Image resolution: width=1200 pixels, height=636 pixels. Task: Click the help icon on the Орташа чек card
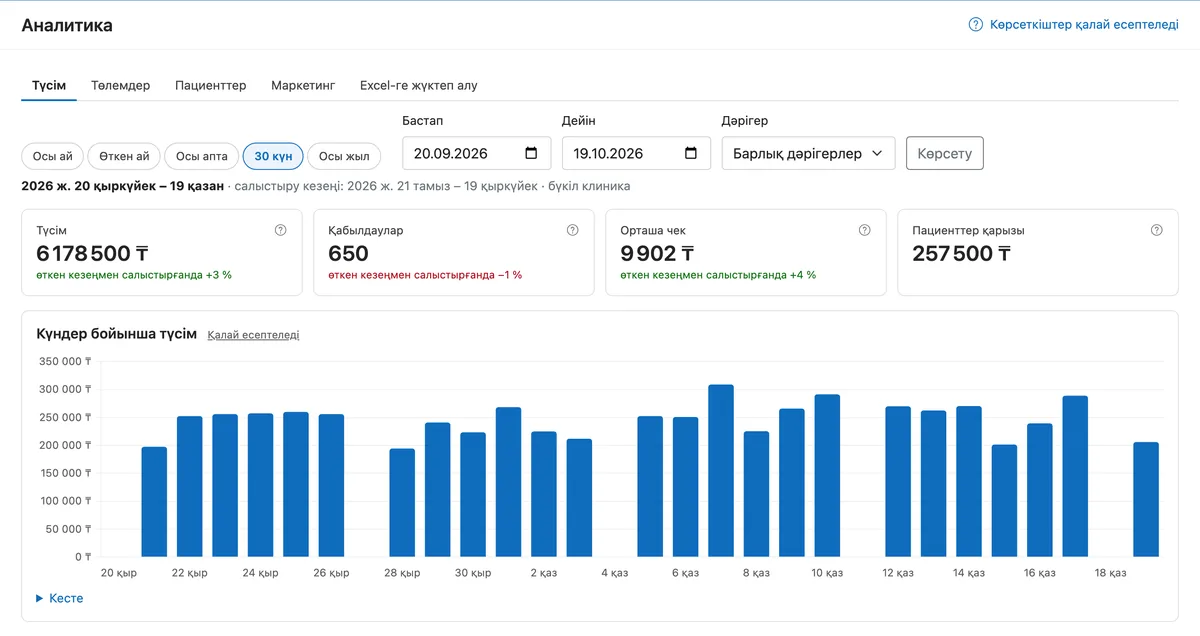click(x=865, y=230)
